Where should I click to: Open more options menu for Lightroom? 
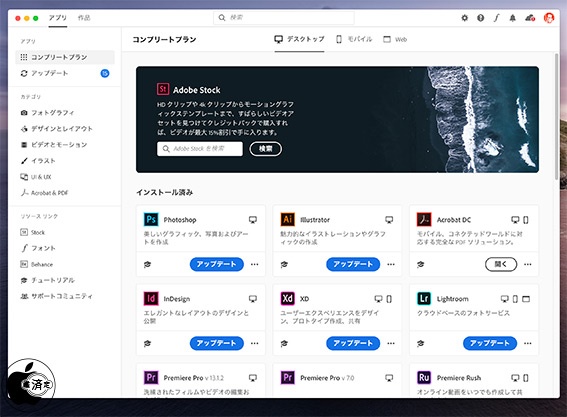point(528,343)
